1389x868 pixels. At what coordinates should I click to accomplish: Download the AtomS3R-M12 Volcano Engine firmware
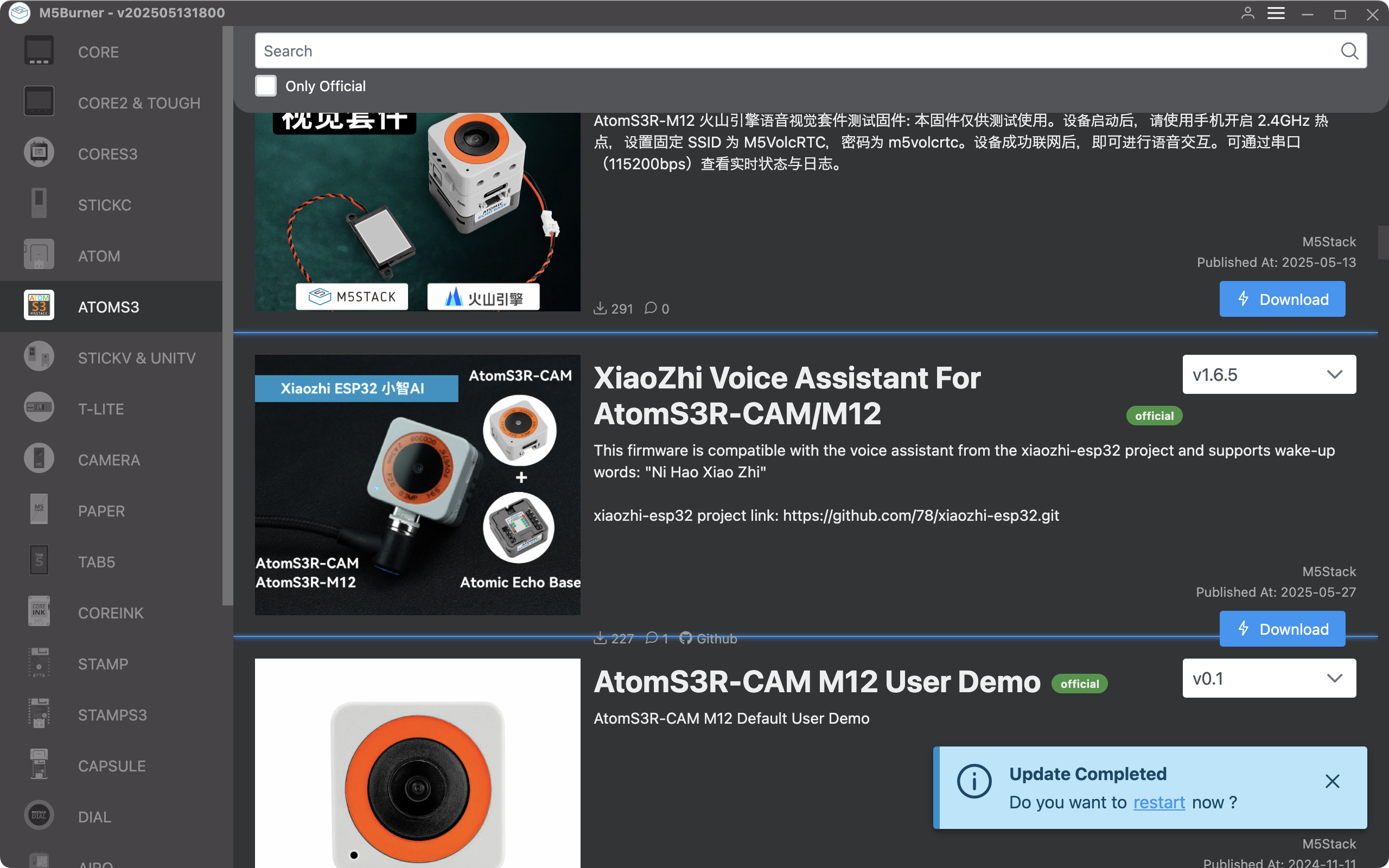(1282, 299)
